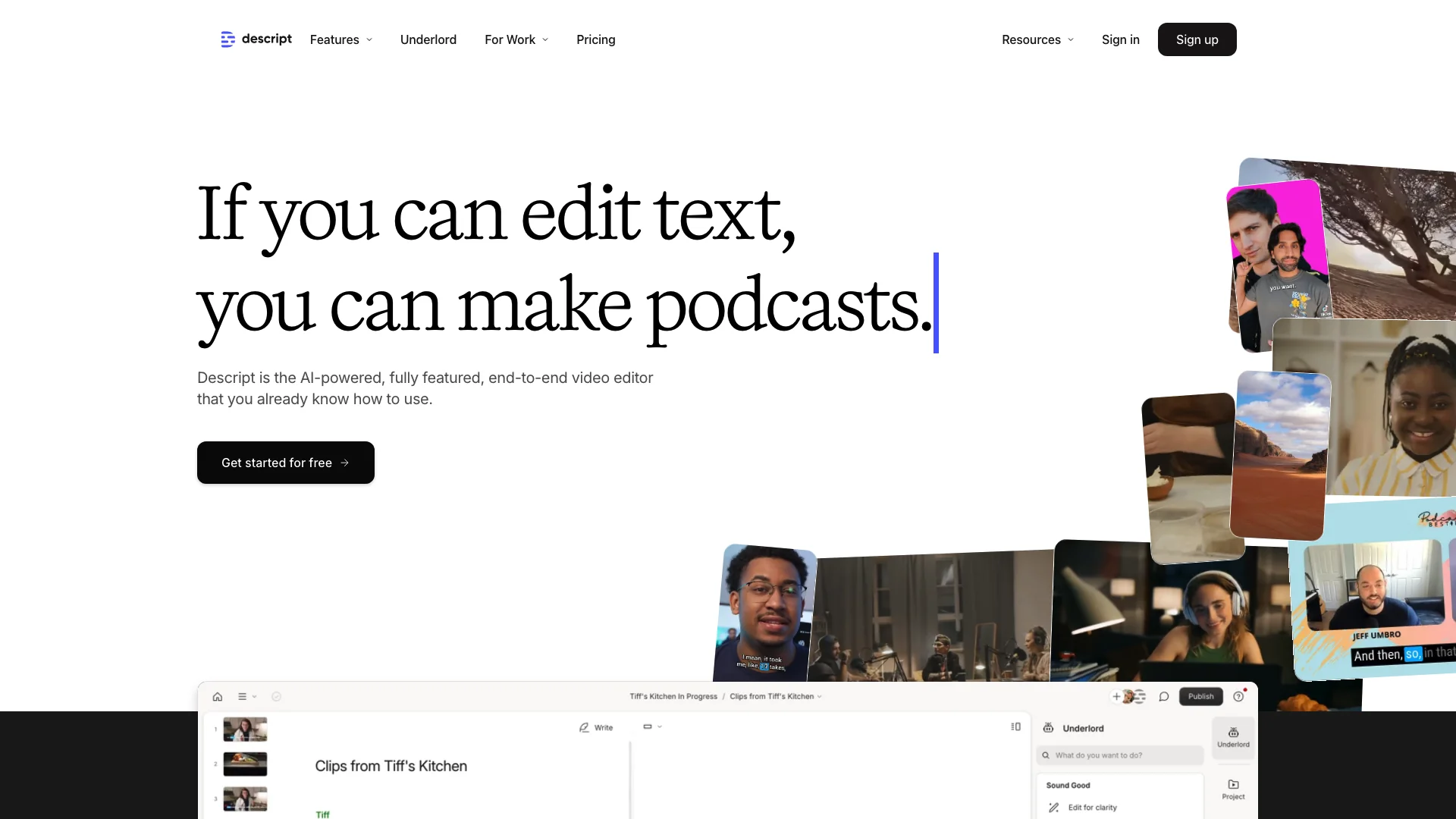Image resolution: width=1456 pixels, height=819 pixels.
Task: Click the Publish button icon in editor
Action: click(1200, 697)
